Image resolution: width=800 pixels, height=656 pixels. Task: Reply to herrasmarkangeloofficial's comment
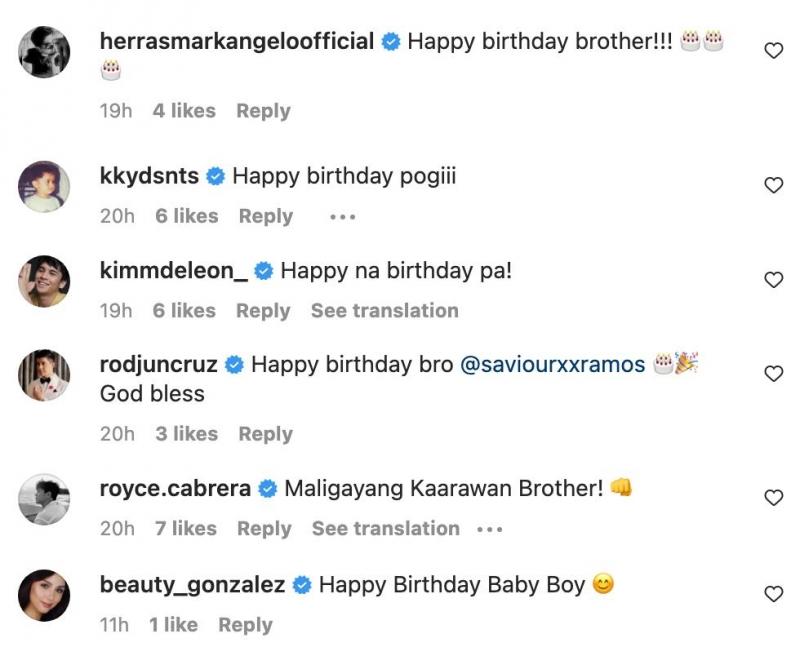[263, 111]
